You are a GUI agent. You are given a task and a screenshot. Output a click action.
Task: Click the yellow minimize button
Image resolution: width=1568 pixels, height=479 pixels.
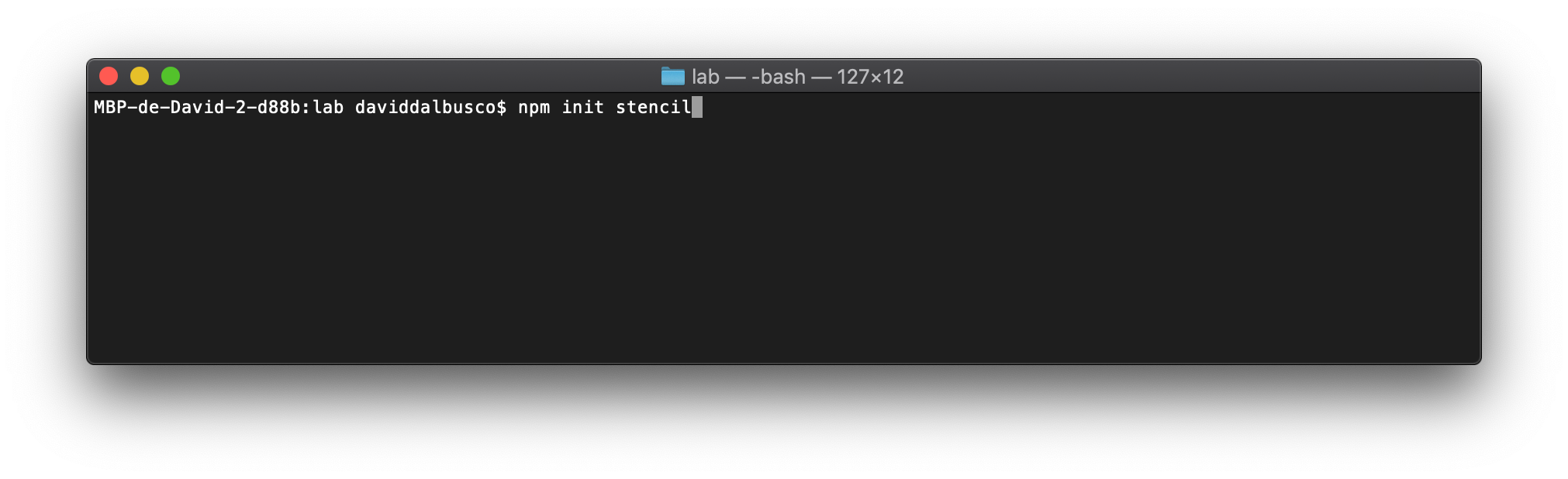coord(140,76)
